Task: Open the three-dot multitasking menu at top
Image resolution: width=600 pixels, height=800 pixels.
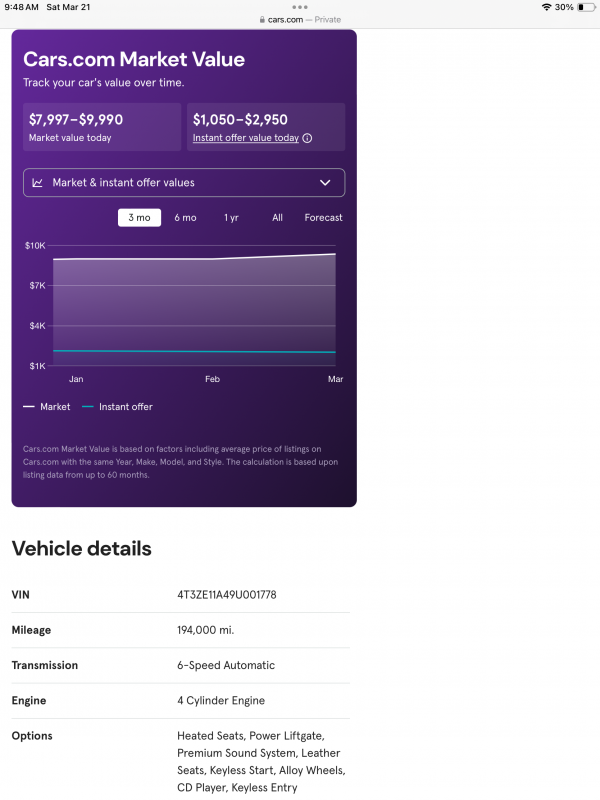Action: coord(300,7)
